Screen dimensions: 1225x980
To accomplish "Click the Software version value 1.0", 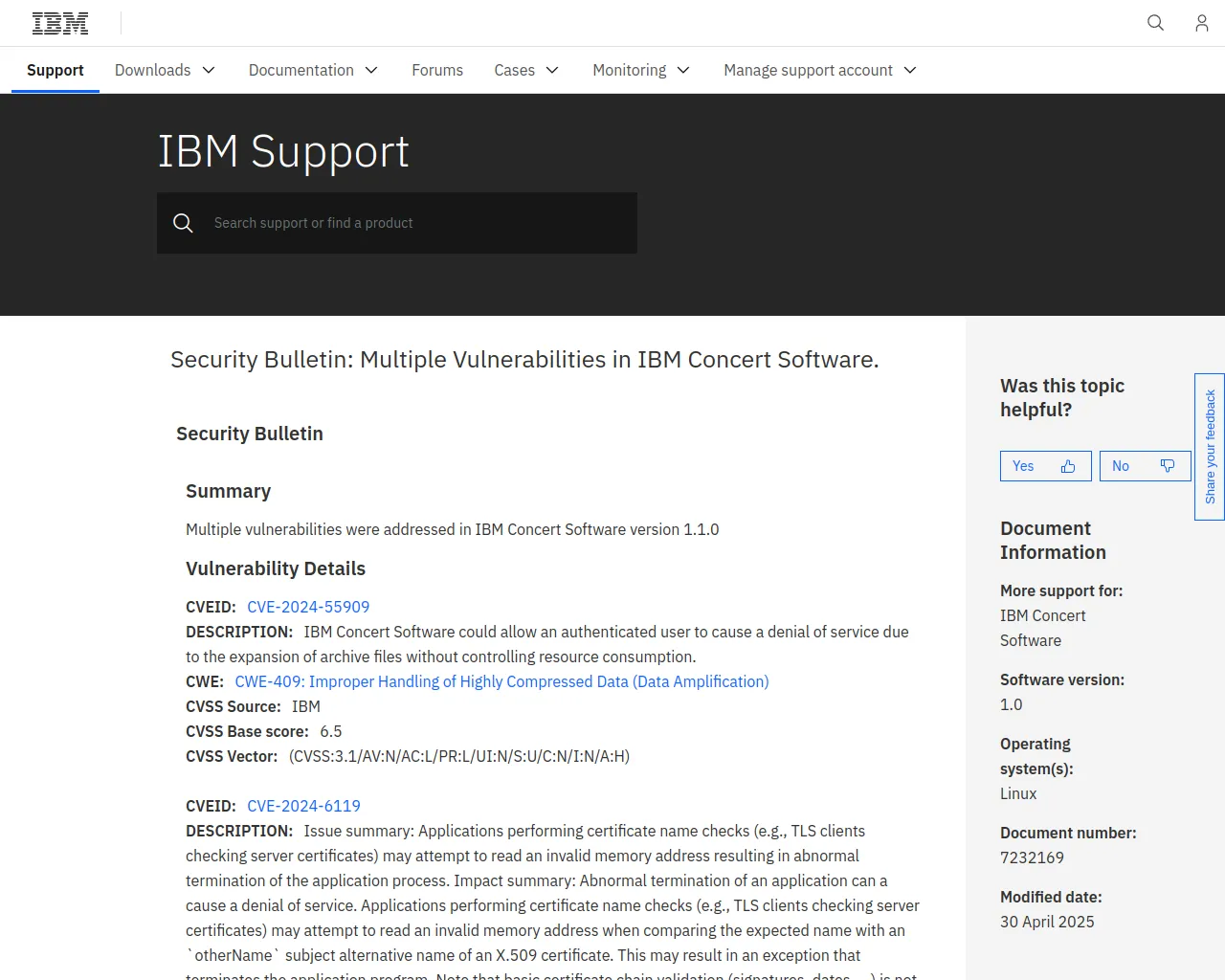I will click(1012, 704).
